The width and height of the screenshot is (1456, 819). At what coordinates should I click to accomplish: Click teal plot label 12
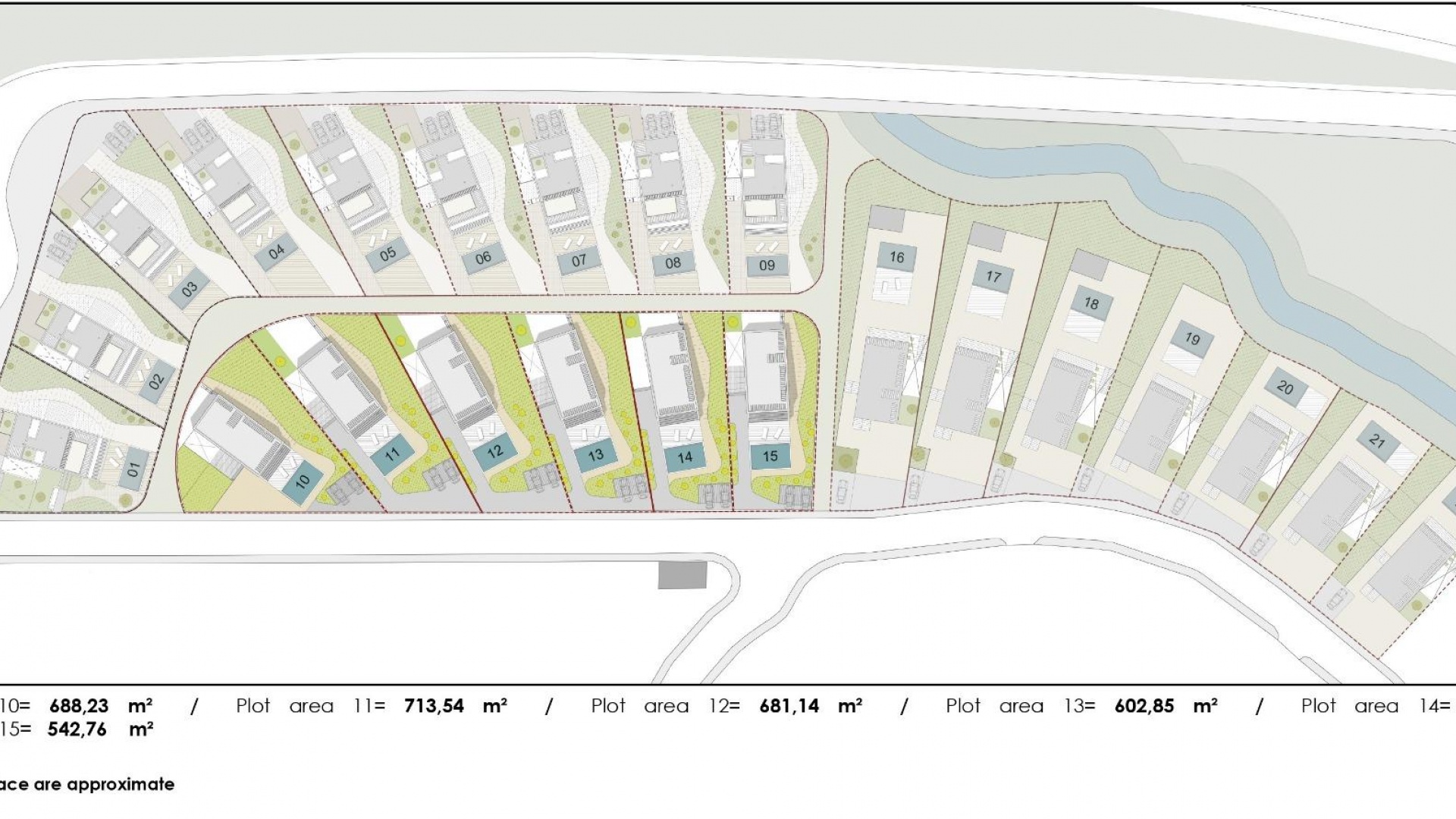coord(494,452)
